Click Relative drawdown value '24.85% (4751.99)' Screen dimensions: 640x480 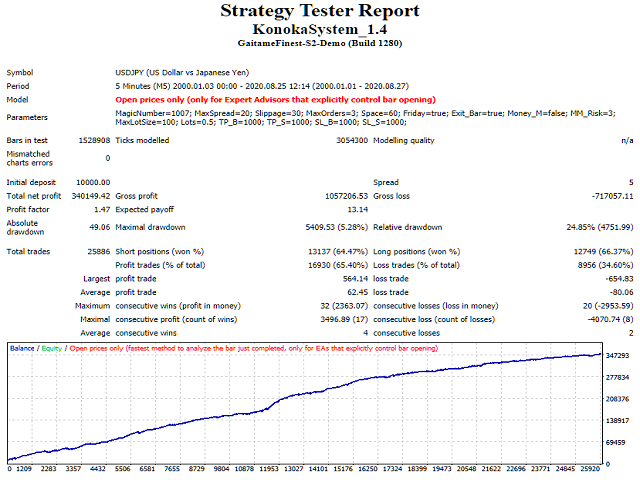(600, 227)
